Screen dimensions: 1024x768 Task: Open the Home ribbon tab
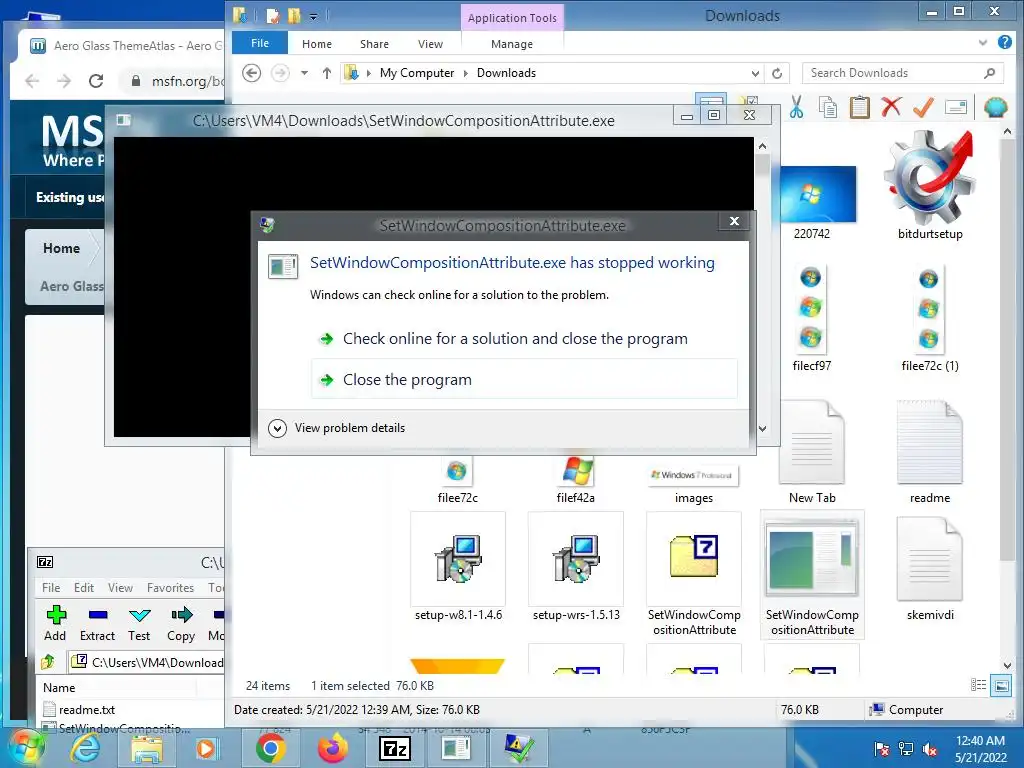pyautogui.click(x=317, y=44)
